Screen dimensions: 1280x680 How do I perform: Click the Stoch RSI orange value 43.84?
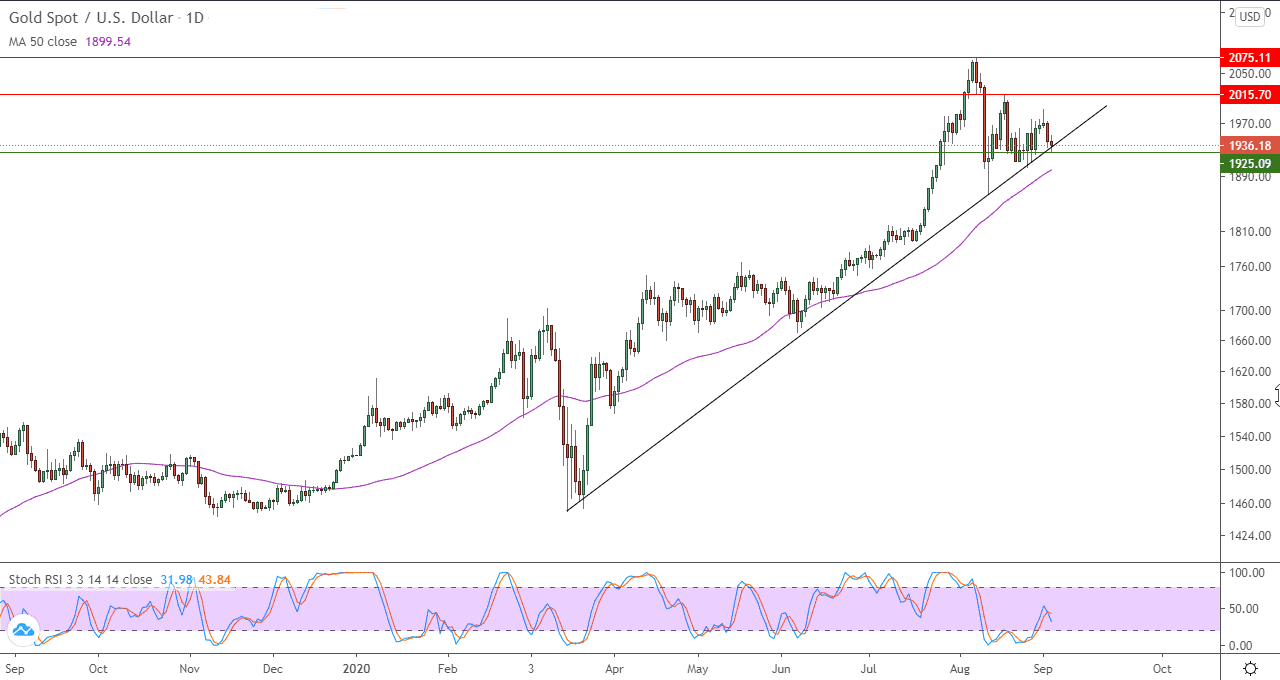click(214, 580)
